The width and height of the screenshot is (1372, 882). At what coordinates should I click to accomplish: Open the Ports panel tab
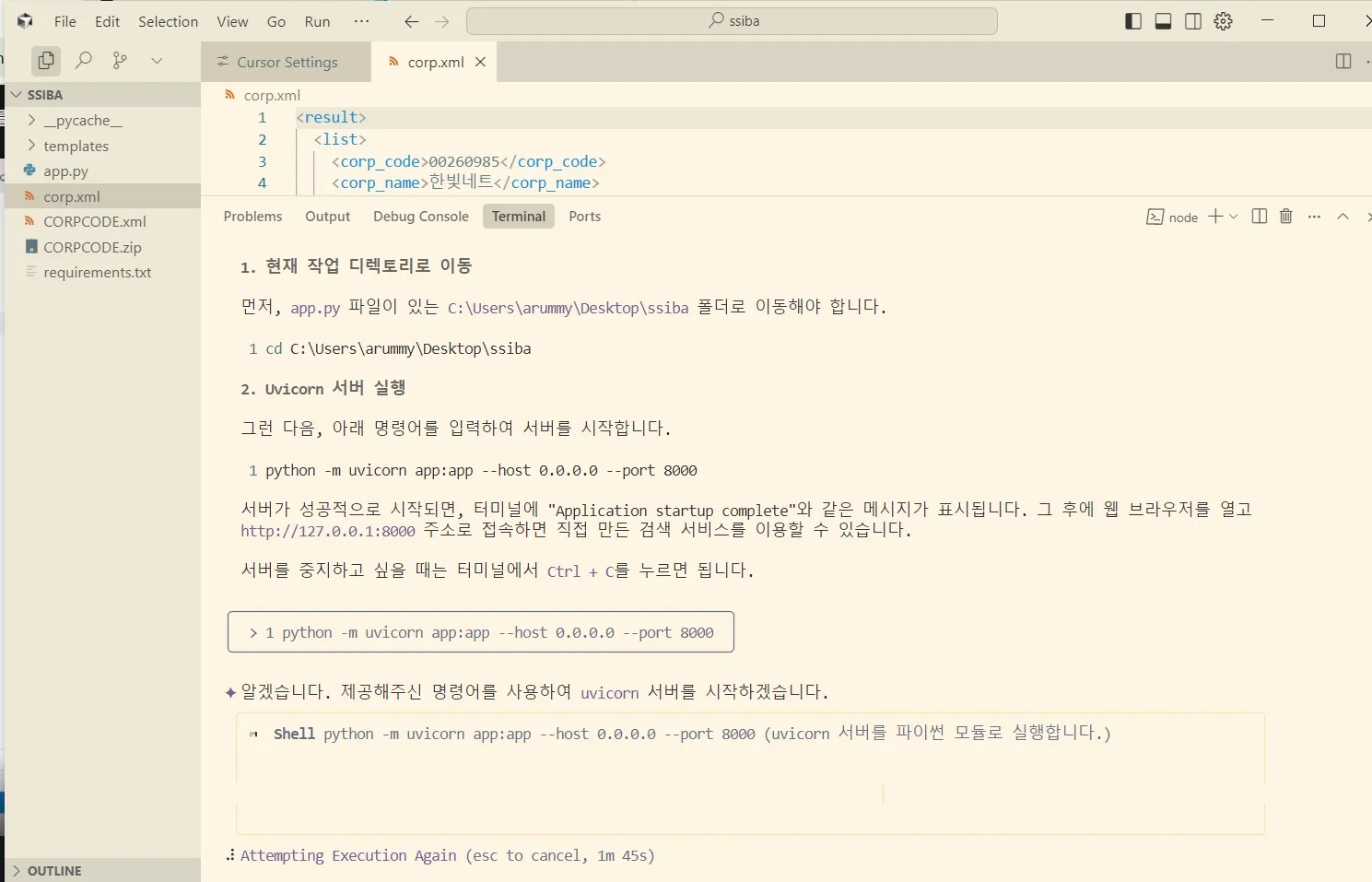pos(585,217)
